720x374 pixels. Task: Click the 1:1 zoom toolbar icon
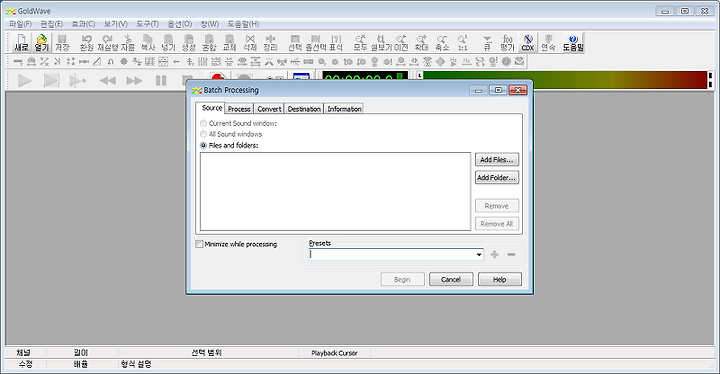coord(462,43)
